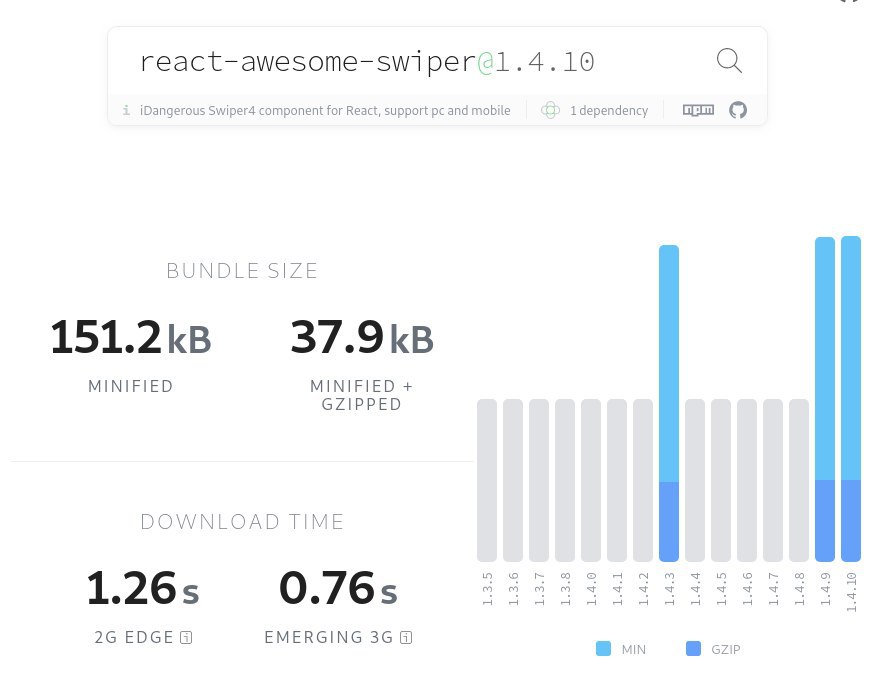Click the 1.26 s download time
Image resolution: width=891 pixels, height=673 pixels.
point(143,588)
